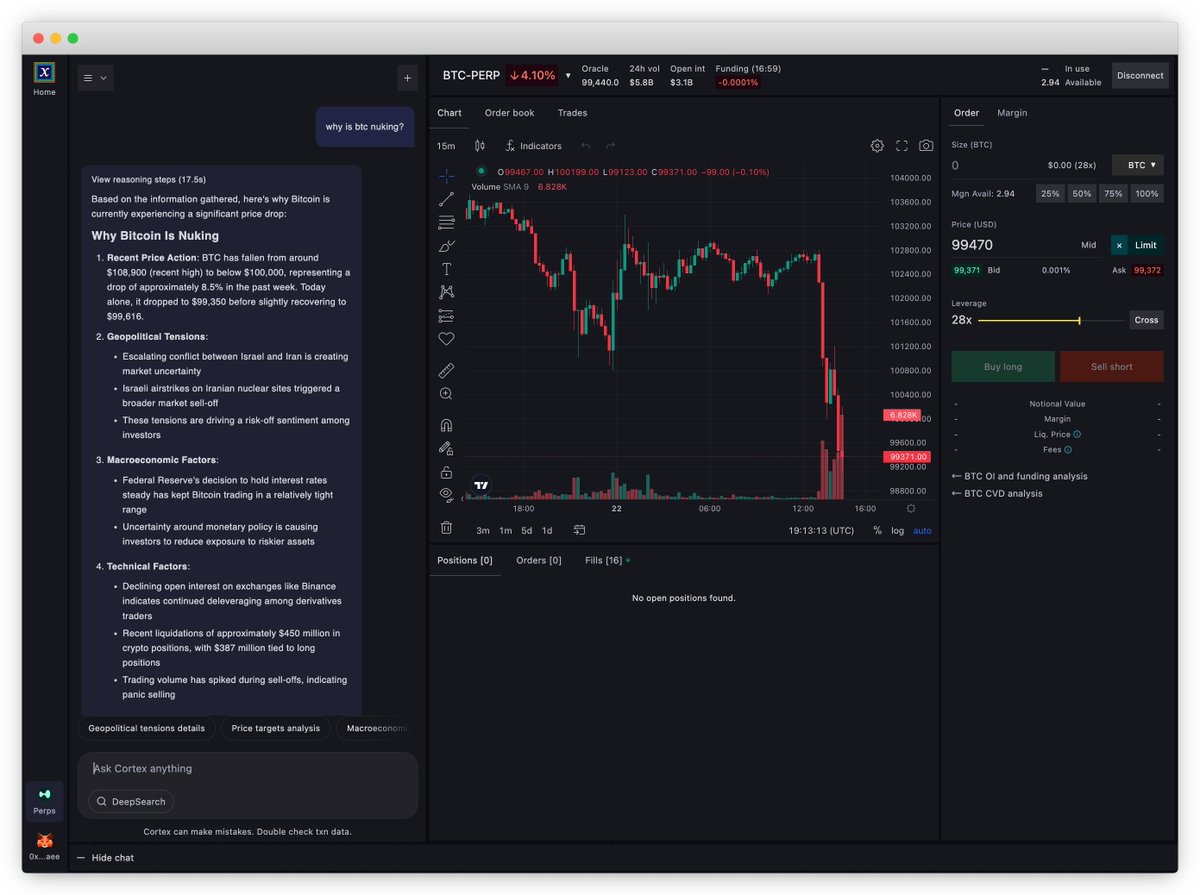Enable DeepSearch mode

pos(130,801)
